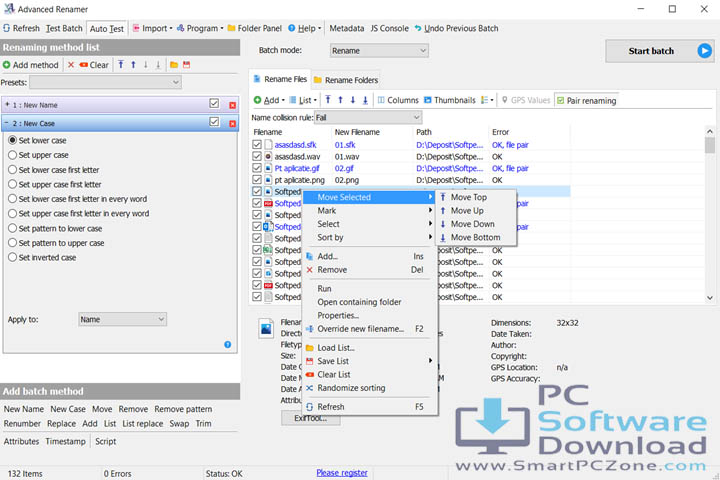
Task: Click the Filename column header
Action: click(291, 132)
